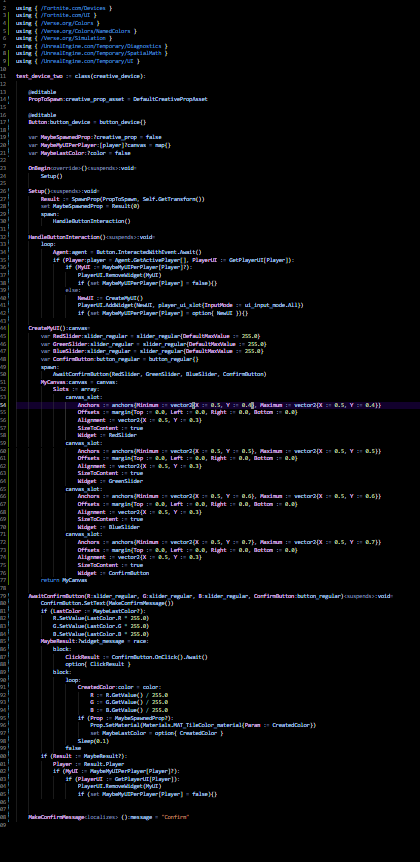Click 'var MaybeSpawnedProp:?creative_prop = false'

(x=95, y=137)
